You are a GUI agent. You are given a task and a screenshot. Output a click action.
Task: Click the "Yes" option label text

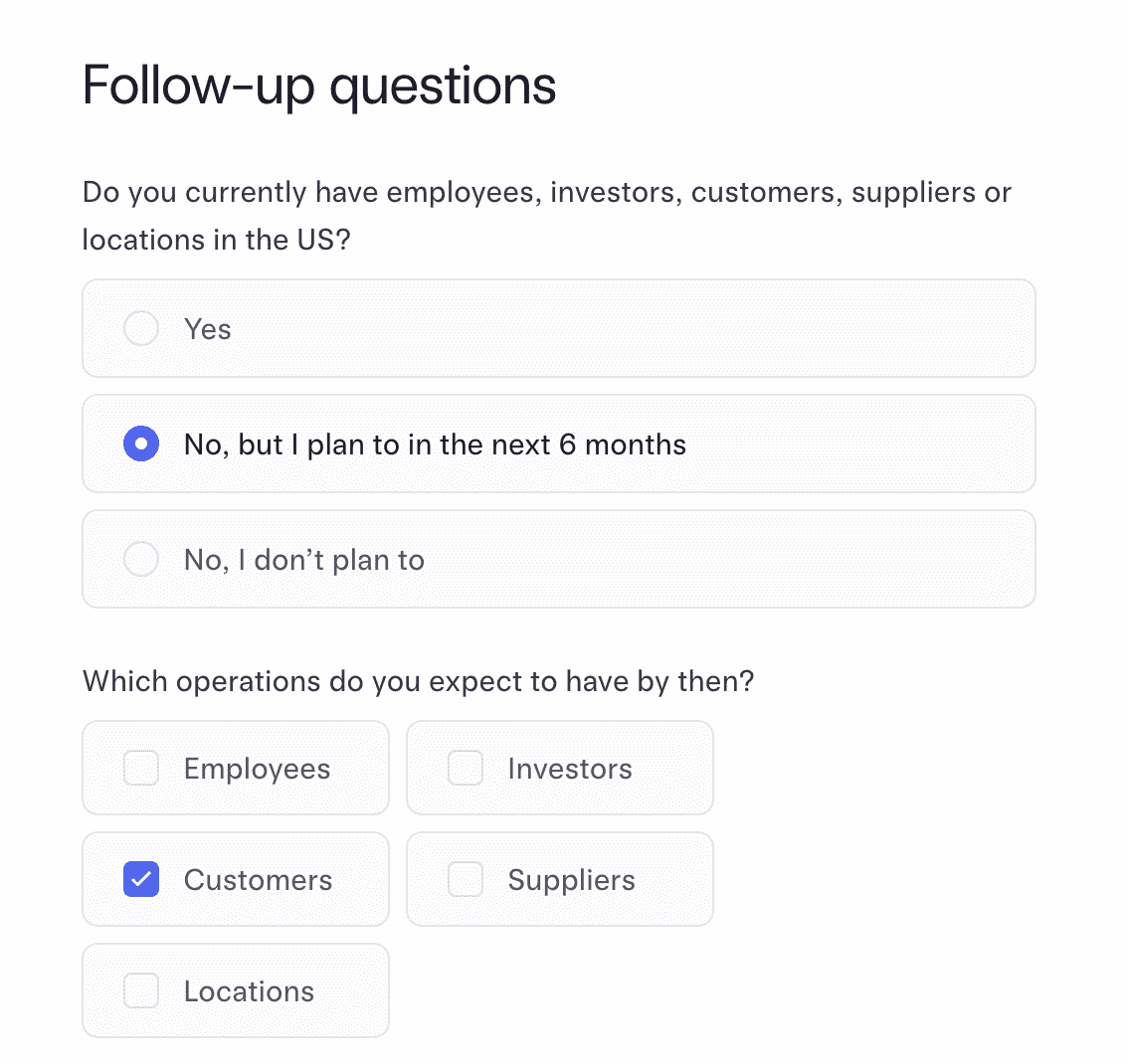pos(208,329)
